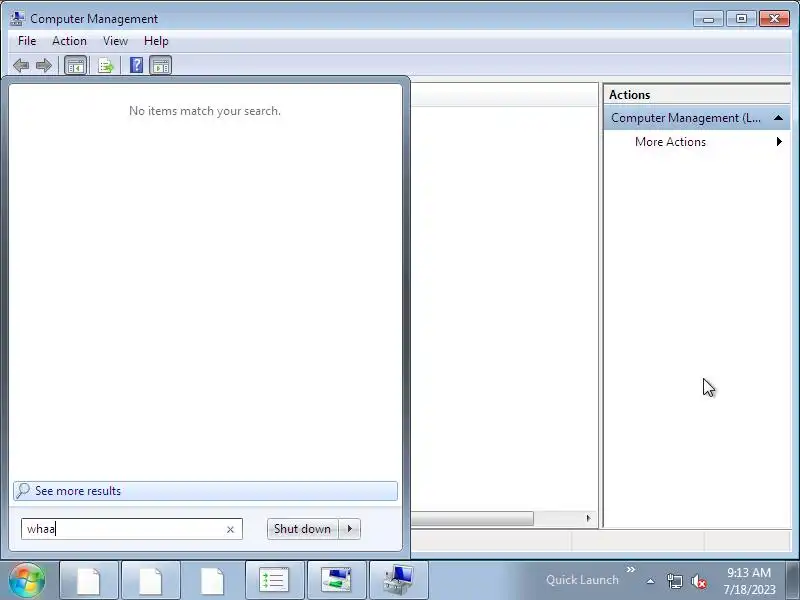800x600 pixels.
Task: Maximize the Computer Management window
Action: pyautogui.click(x=741, y=19)
